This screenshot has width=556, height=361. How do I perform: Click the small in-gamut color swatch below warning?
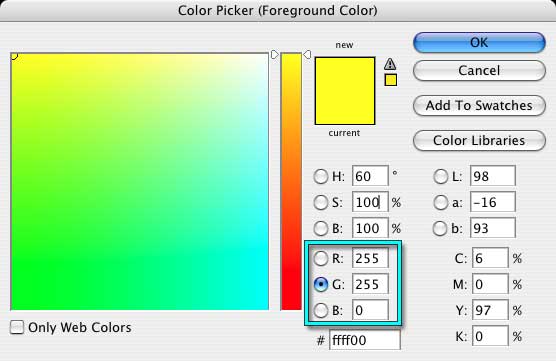[390, 80]
